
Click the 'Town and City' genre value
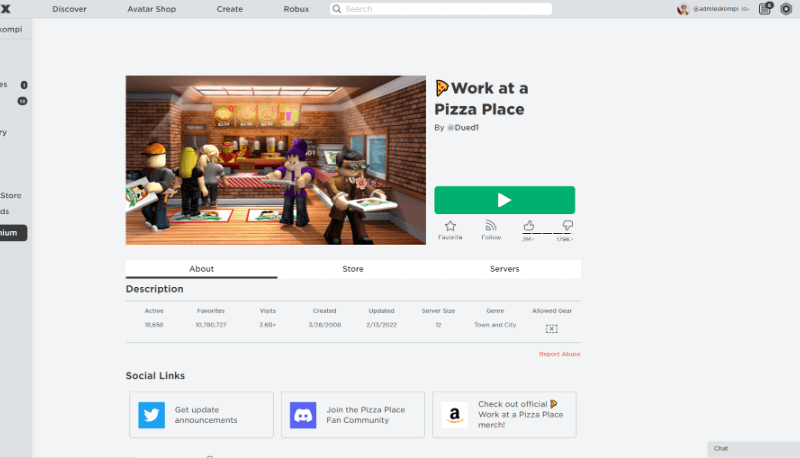click(x=495, y=325)
